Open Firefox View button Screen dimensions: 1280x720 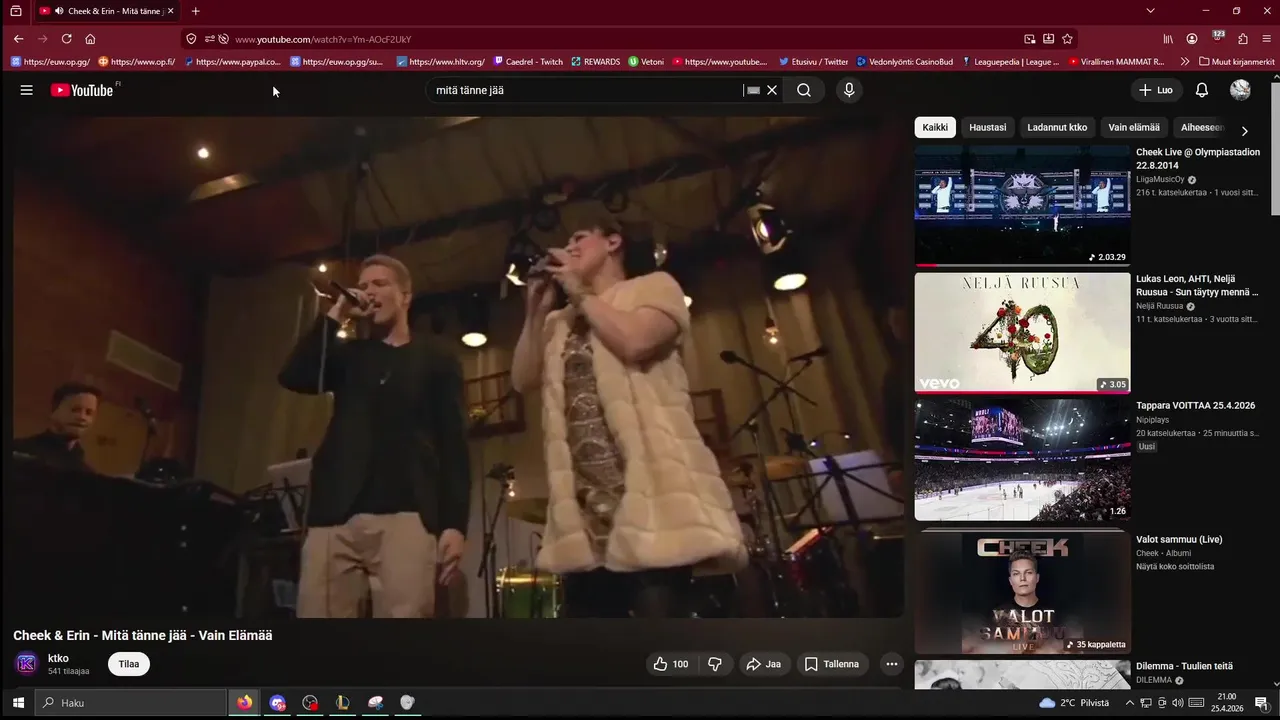(x=16, y=11)
